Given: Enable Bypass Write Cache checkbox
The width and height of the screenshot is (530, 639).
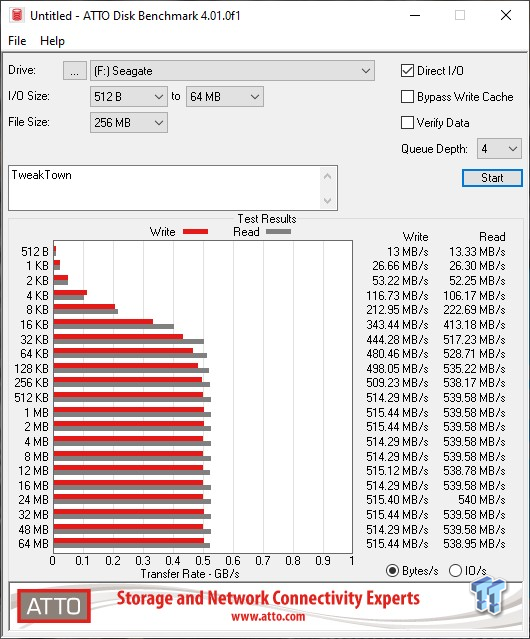Looking at the screenshot, I should [407, 97].
